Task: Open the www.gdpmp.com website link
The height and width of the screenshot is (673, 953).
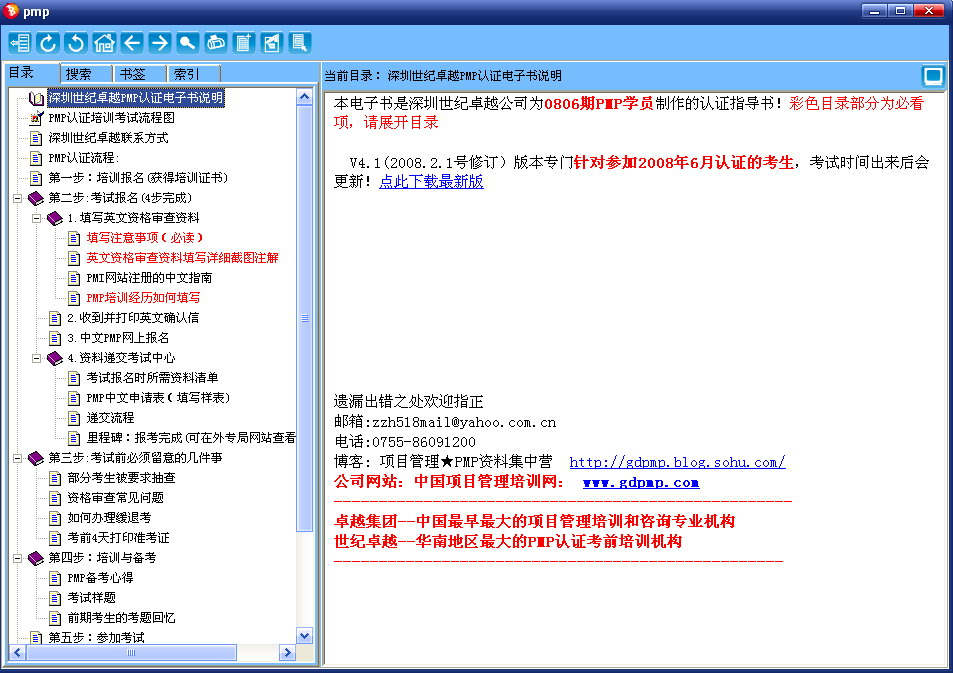Action: 641,483
